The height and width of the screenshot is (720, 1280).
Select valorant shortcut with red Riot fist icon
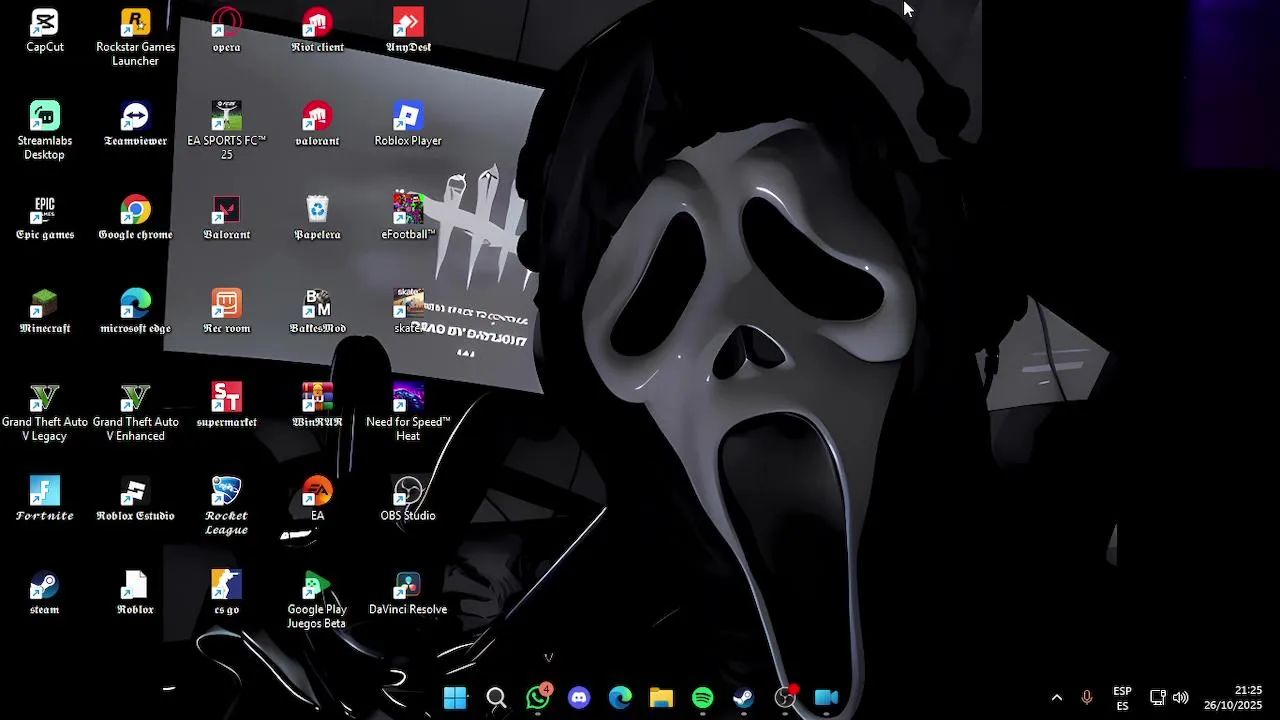[x=317, y=125]
